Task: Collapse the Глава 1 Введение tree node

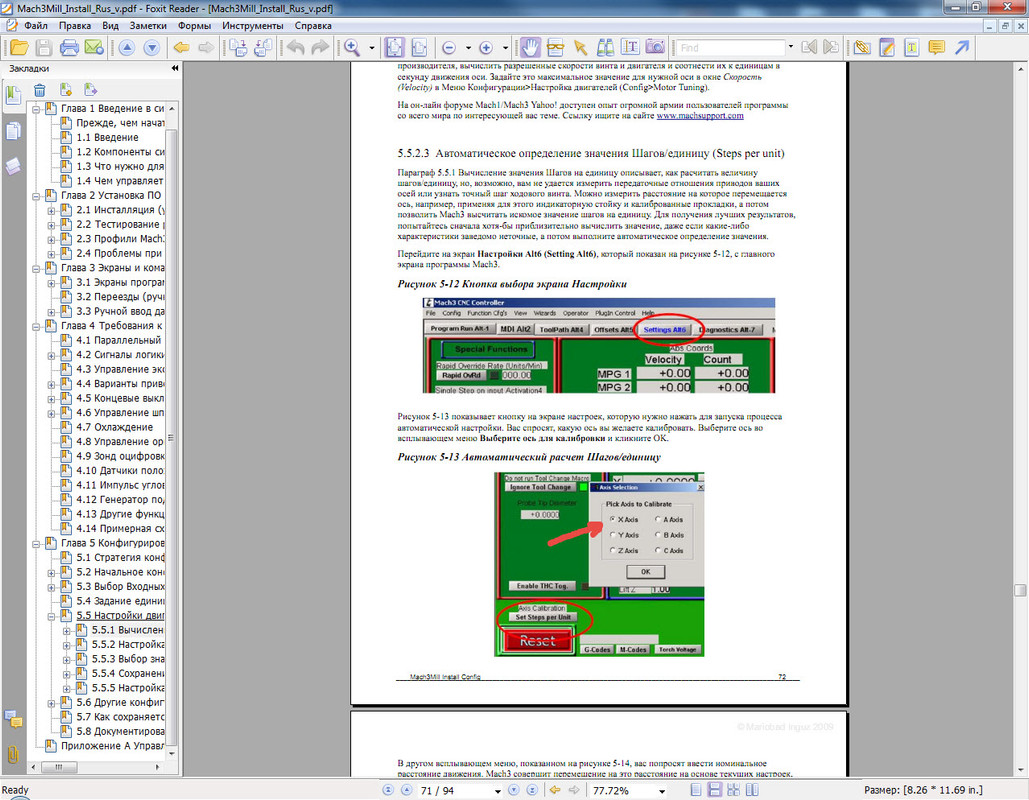Action: tap(36, 109)
